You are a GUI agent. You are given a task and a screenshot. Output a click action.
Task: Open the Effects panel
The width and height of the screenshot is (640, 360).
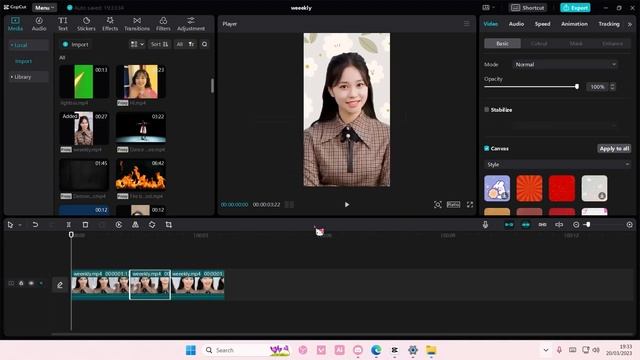pos(110,24)
